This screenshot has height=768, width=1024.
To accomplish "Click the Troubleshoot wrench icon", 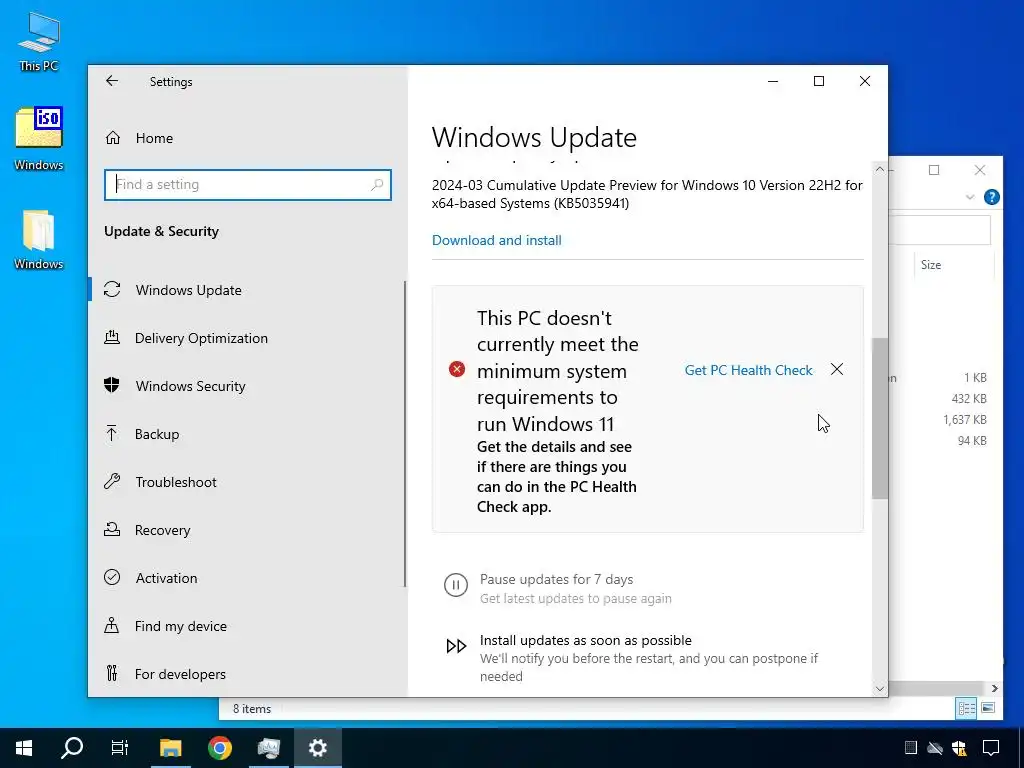I will (112, 481).
